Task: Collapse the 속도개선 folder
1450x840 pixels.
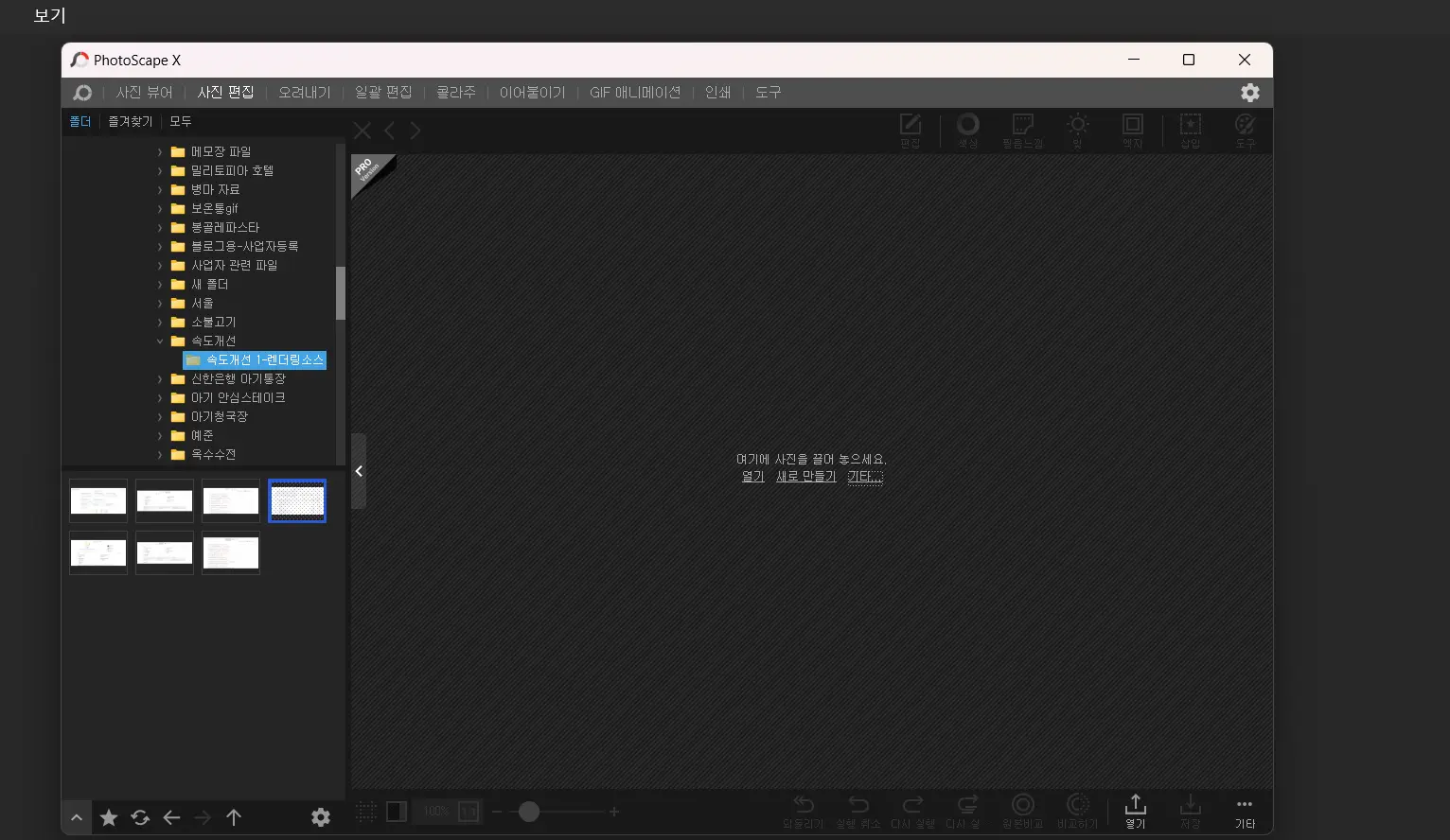Action: [x=160, y=341]
